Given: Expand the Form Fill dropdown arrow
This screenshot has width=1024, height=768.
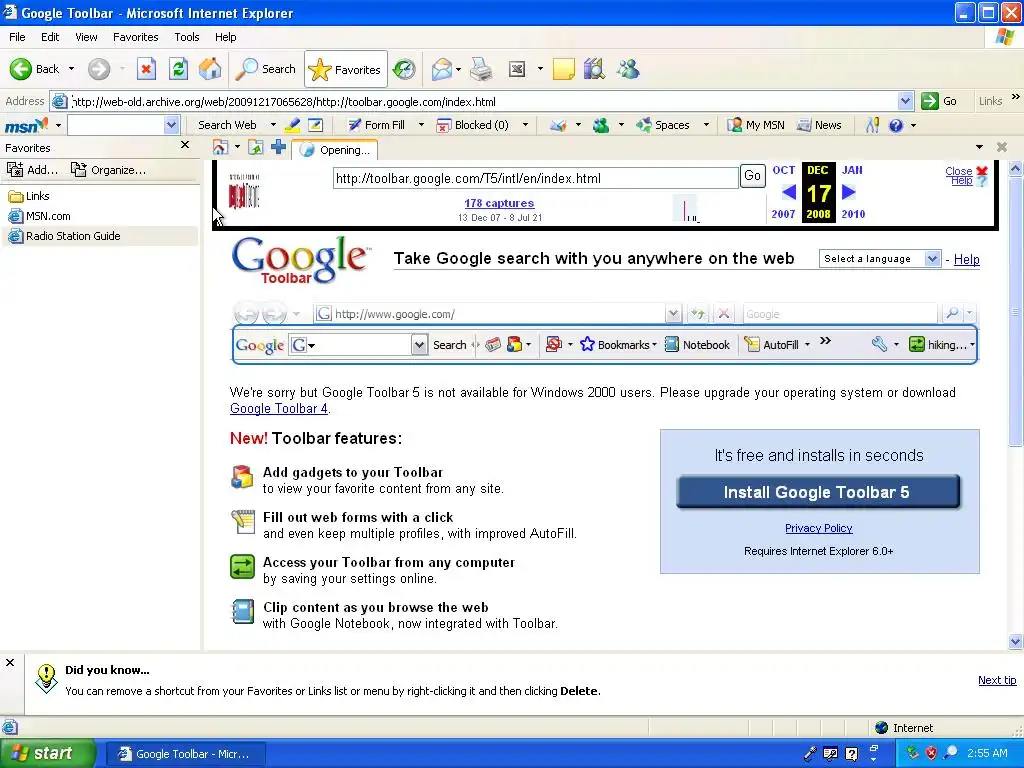Looking at the screenshot, I should pos(421,125).
